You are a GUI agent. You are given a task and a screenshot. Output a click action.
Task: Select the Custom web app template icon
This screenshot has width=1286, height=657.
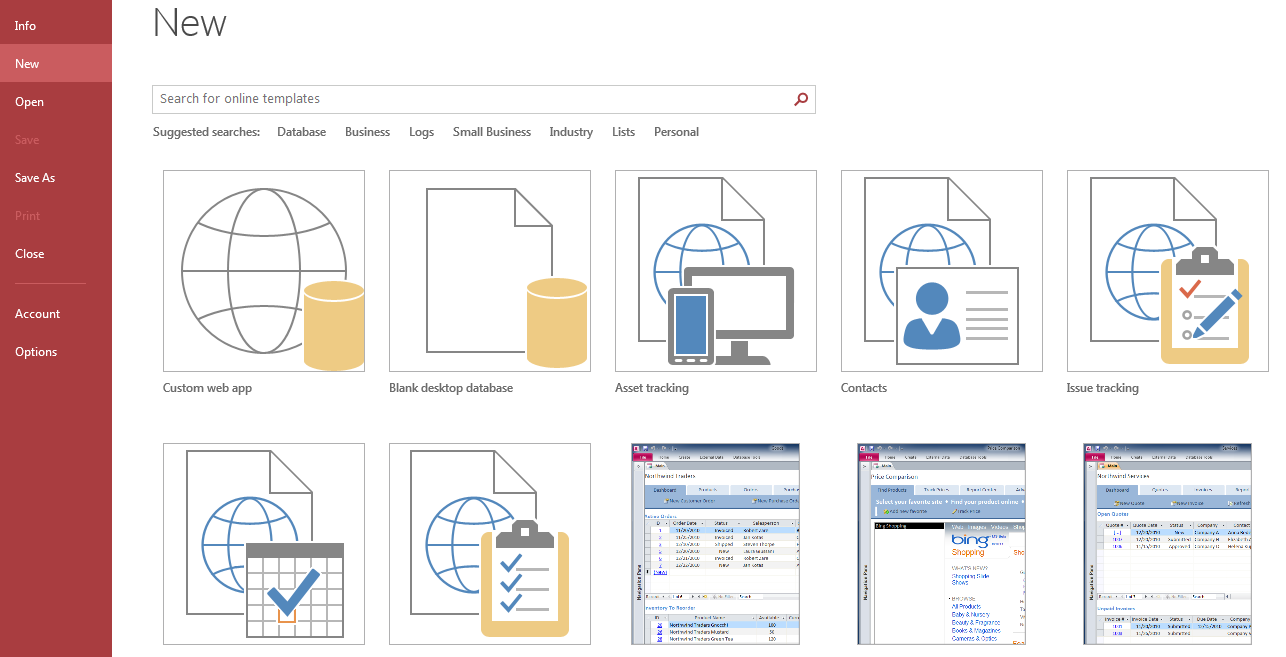[x=264, y=271]
